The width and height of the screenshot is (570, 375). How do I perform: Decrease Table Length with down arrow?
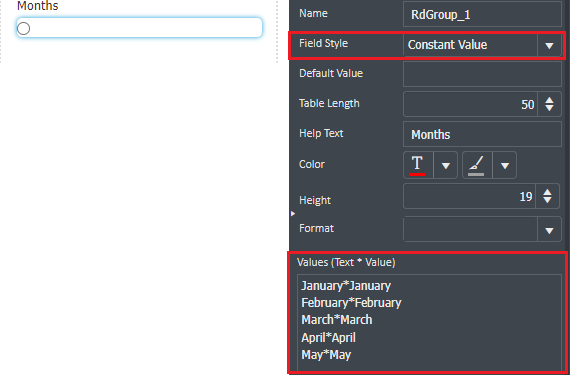(x=549, y=108)
